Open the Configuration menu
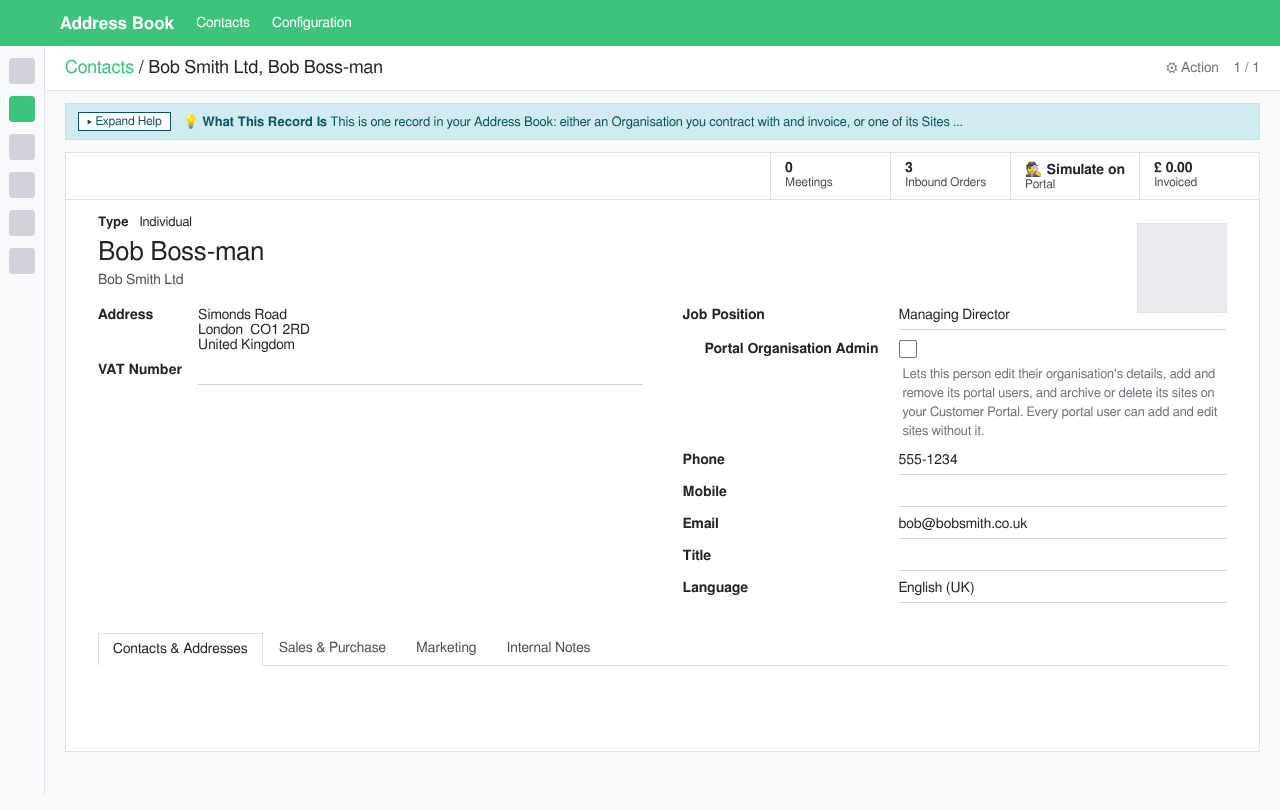Image resolution: width=1280 pixels, height=810 pixels. [x=312, y=22]
